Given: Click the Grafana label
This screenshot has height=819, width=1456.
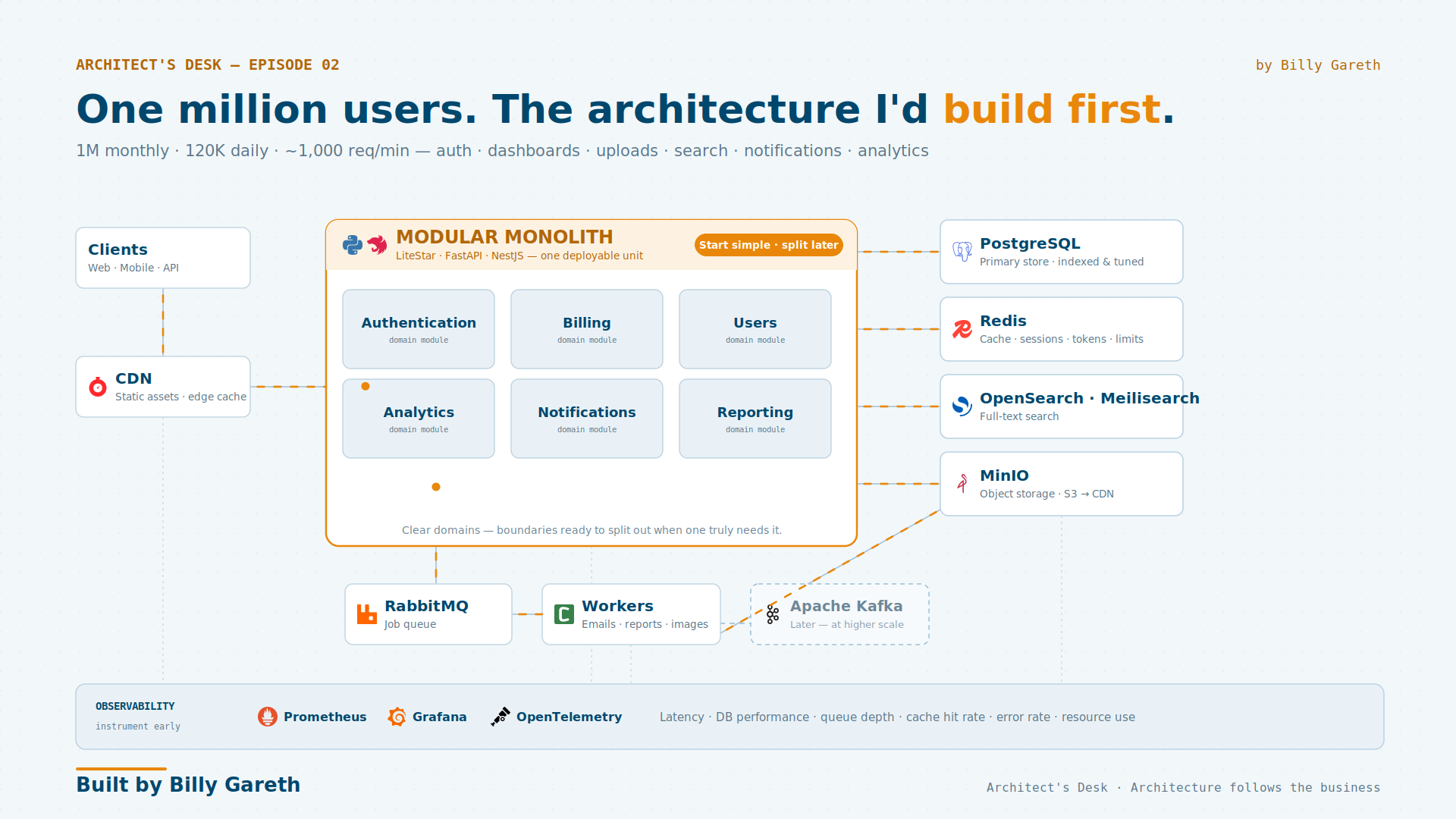Looking at the screenshot, I should [x=439, y=717].
